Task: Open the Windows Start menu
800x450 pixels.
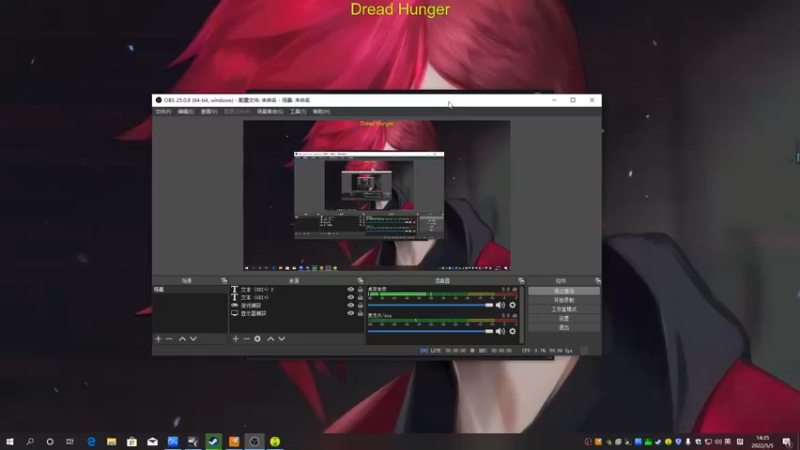Action: (x=10, y=441)
